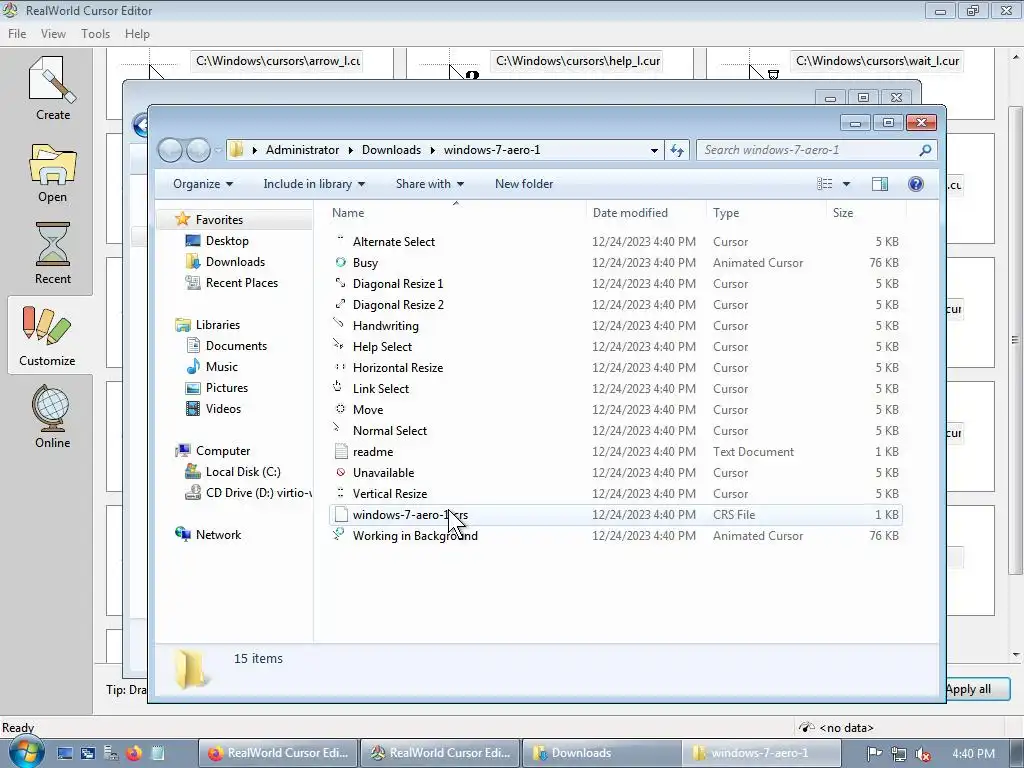Screen dimensions: 1024x768
Task: Select the Handwriting cursor file
Action: (x=616, y=325)
